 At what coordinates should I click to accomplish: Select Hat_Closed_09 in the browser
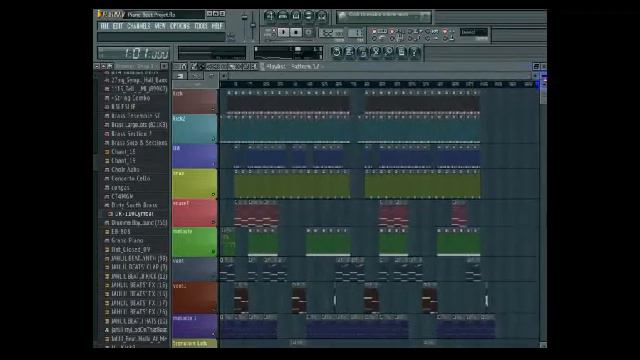[x=131, y=249]
